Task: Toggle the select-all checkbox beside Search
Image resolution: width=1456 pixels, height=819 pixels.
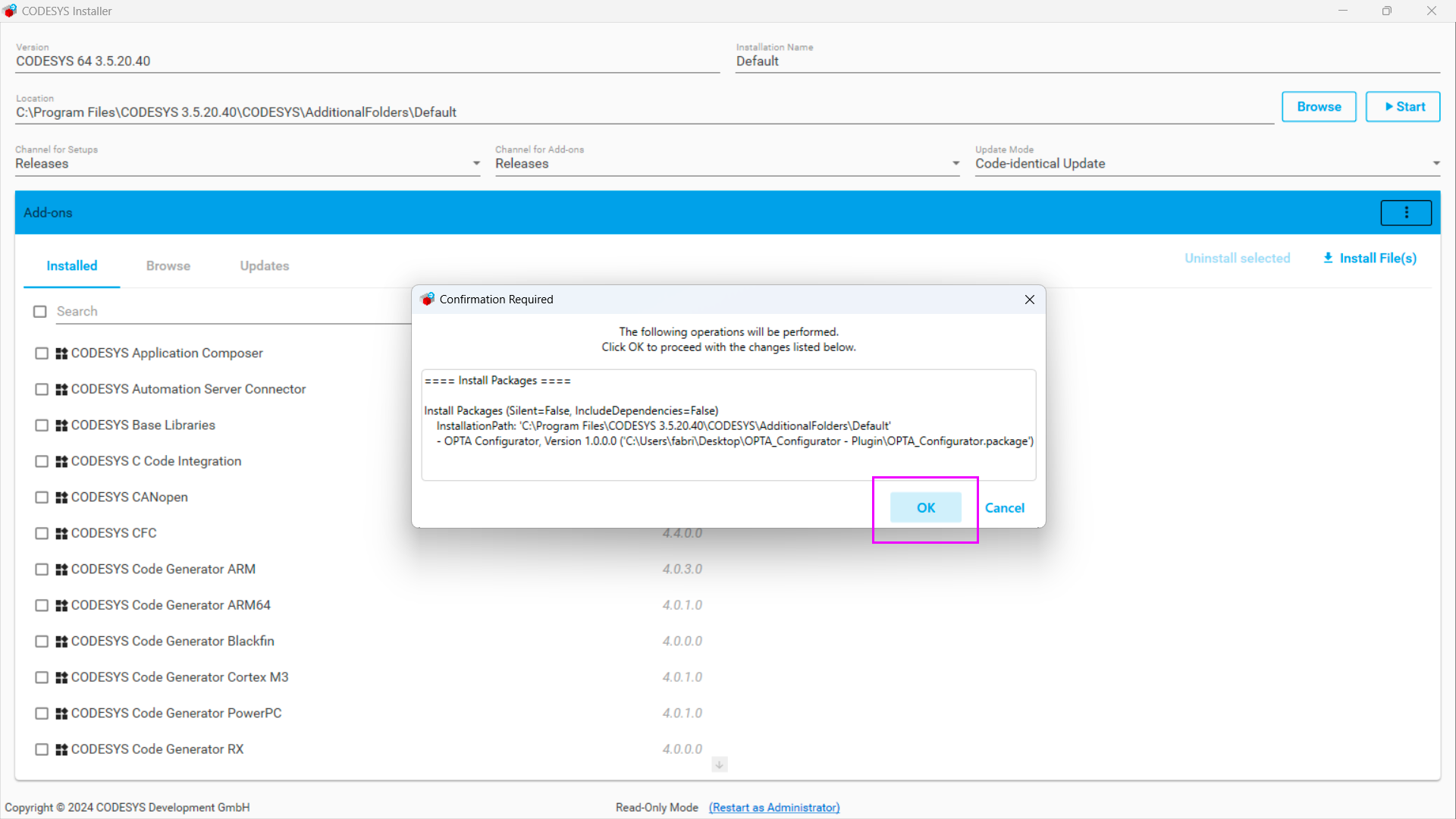Action: click(x=40, y=312)
